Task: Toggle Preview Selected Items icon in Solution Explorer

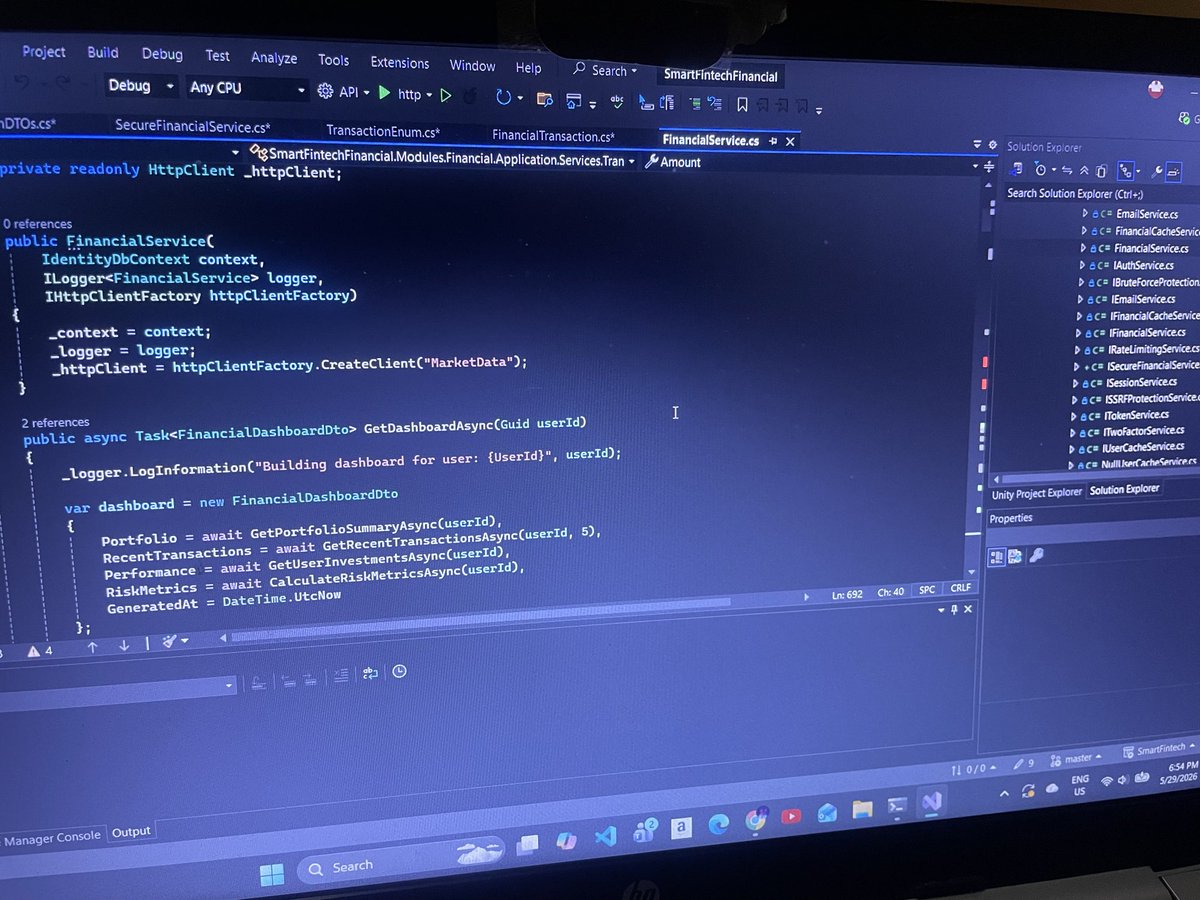Action: (1174, 171)
